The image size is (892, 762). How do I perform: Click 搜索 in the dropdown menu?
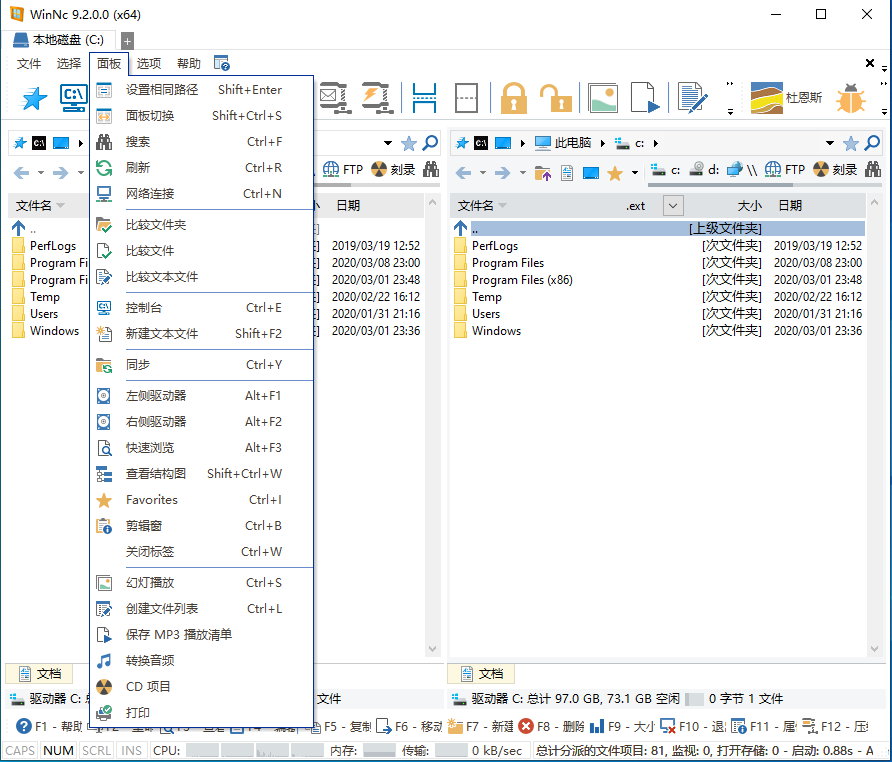pyautogui.click(x=201, y=142)
